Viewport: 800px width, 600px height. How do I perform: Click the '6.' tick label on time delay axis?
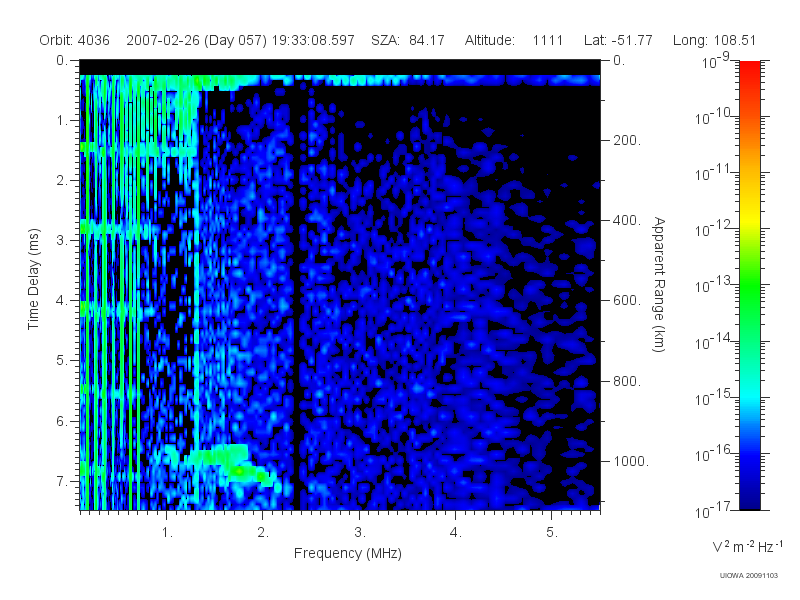(x=62, y=421)
